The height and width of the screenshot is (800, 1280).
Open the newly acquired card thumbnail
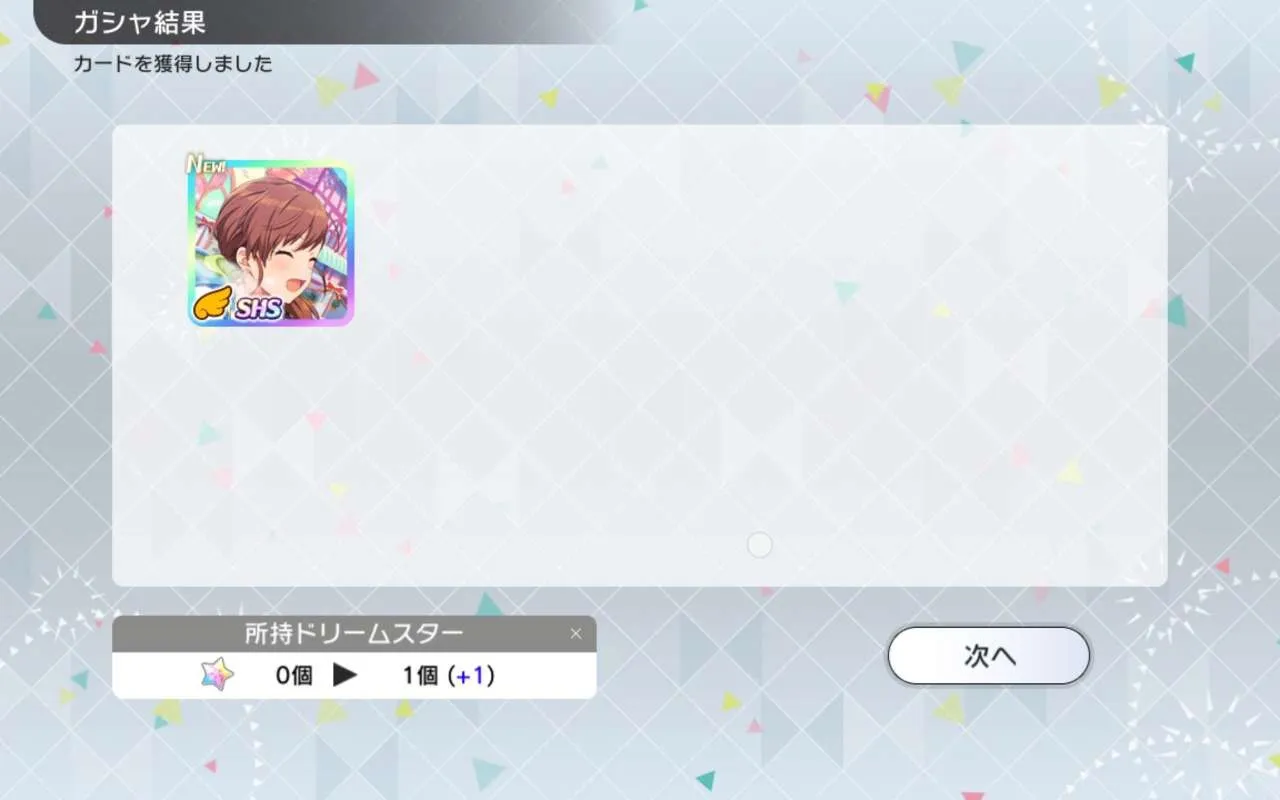[x=271, y=243]
